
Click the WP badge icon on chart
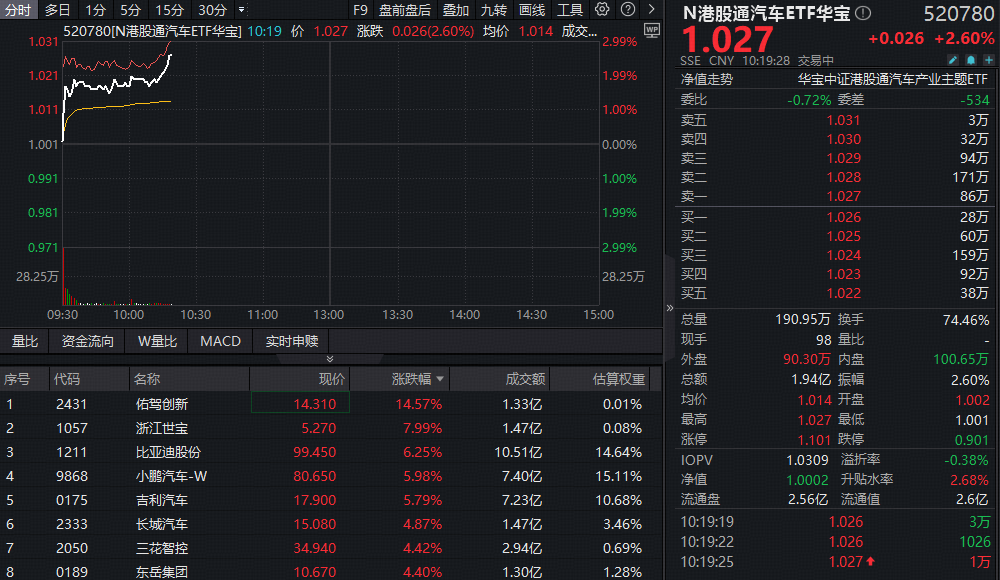pos(652,30)
